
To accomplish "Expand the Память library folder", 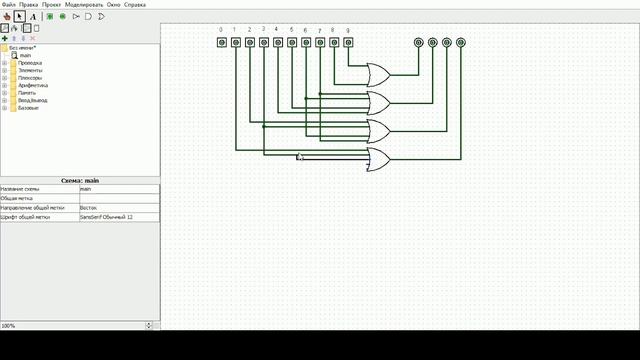I will [x=4, y=93].
